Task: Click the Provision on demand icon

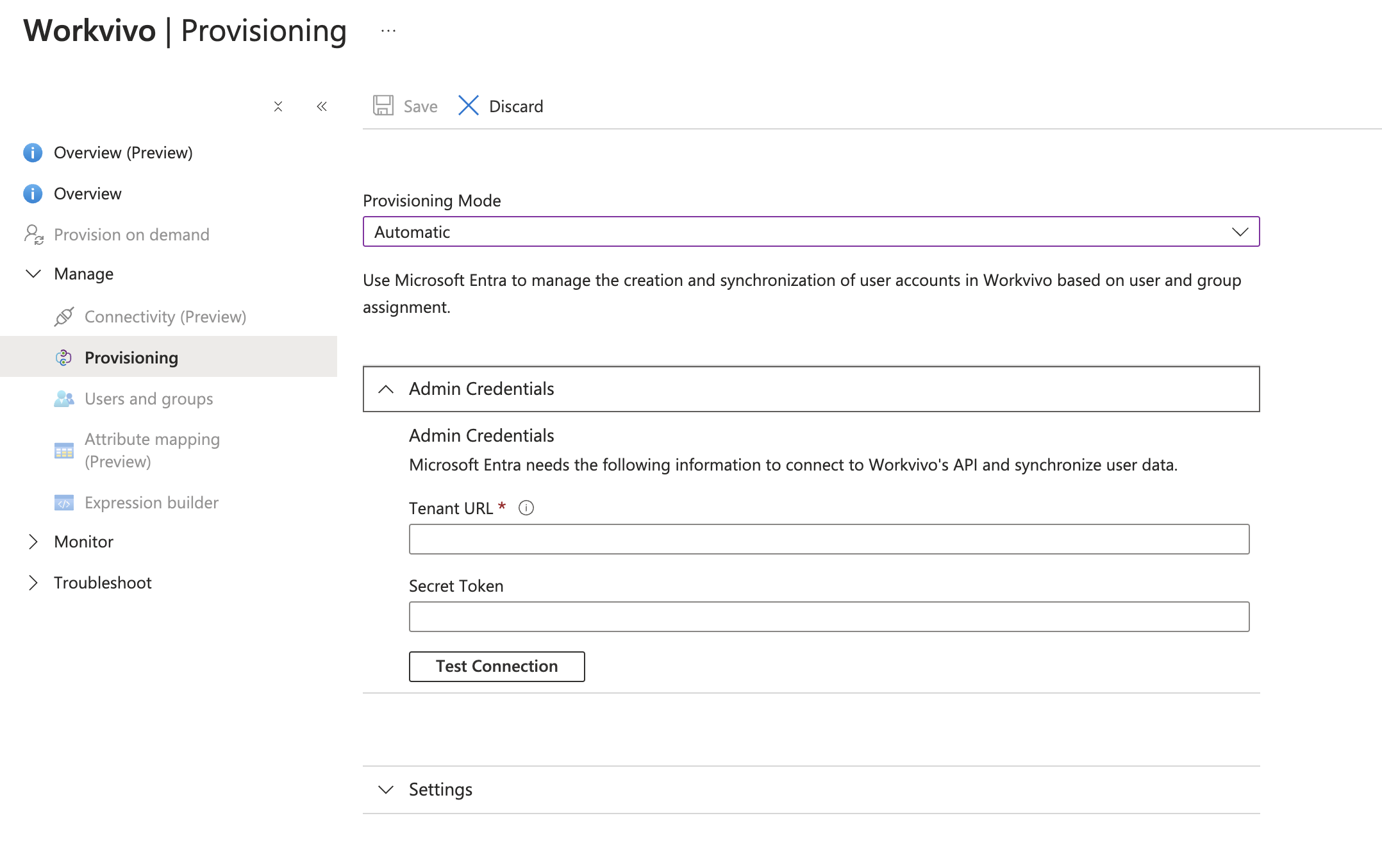Action: click(x=33, y=235)
